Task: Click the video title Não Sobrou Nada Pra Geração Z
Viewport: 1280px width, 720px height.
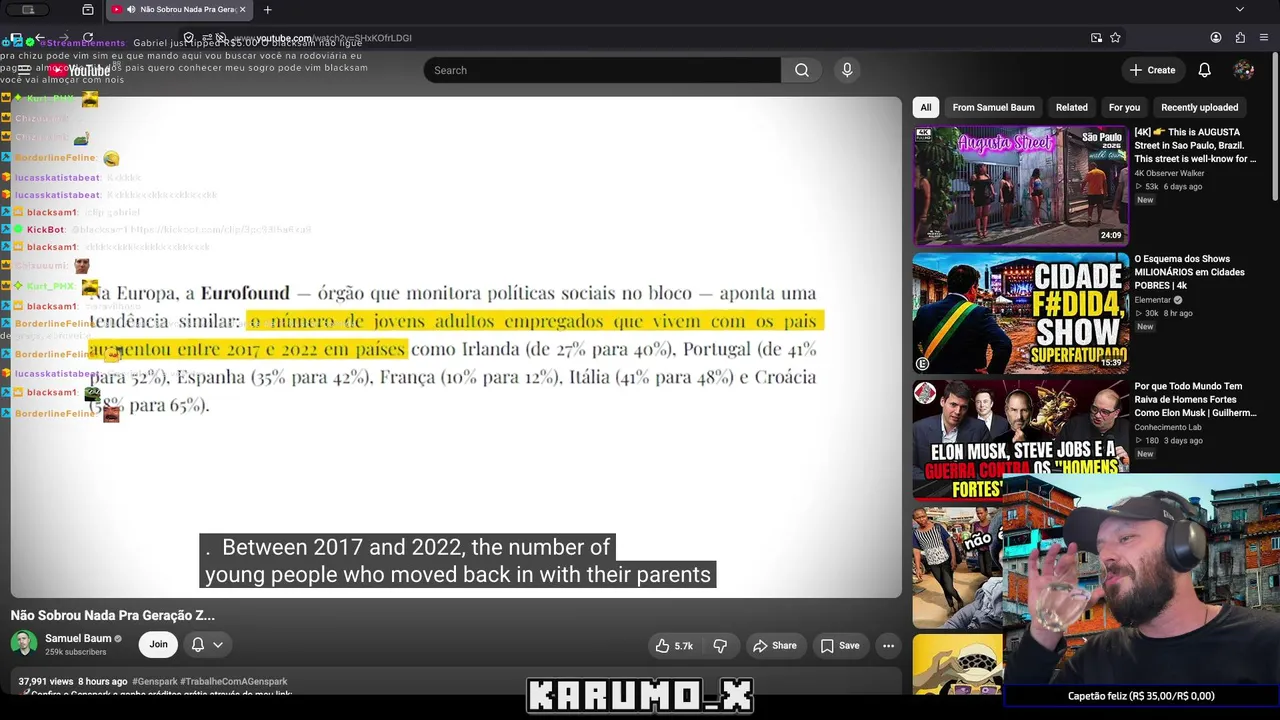Action: click(113, 615)
